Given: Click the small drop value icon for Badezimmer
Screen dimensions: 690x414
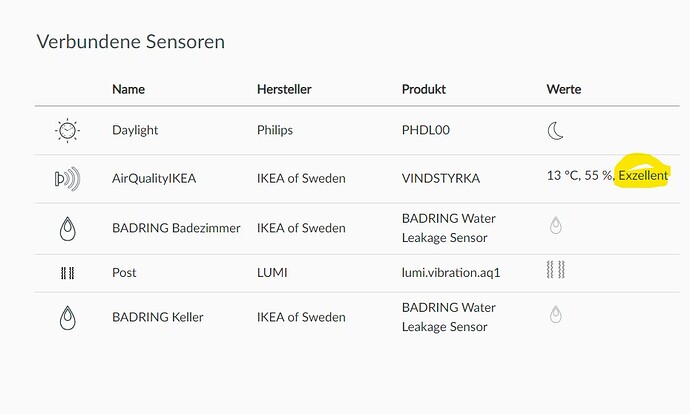Looking at the screenshot, I should tap(556, 226).
